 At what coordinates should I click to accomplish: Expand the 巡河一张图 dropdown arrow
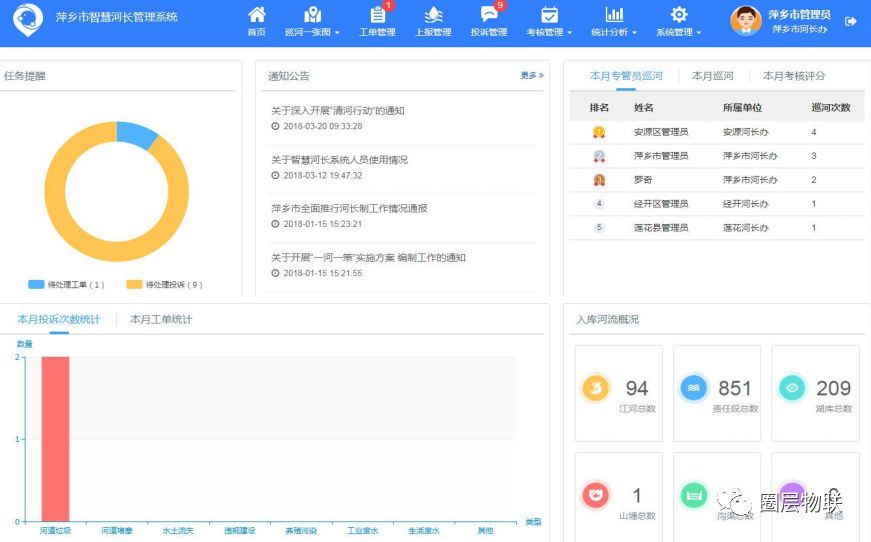(337, 33)
